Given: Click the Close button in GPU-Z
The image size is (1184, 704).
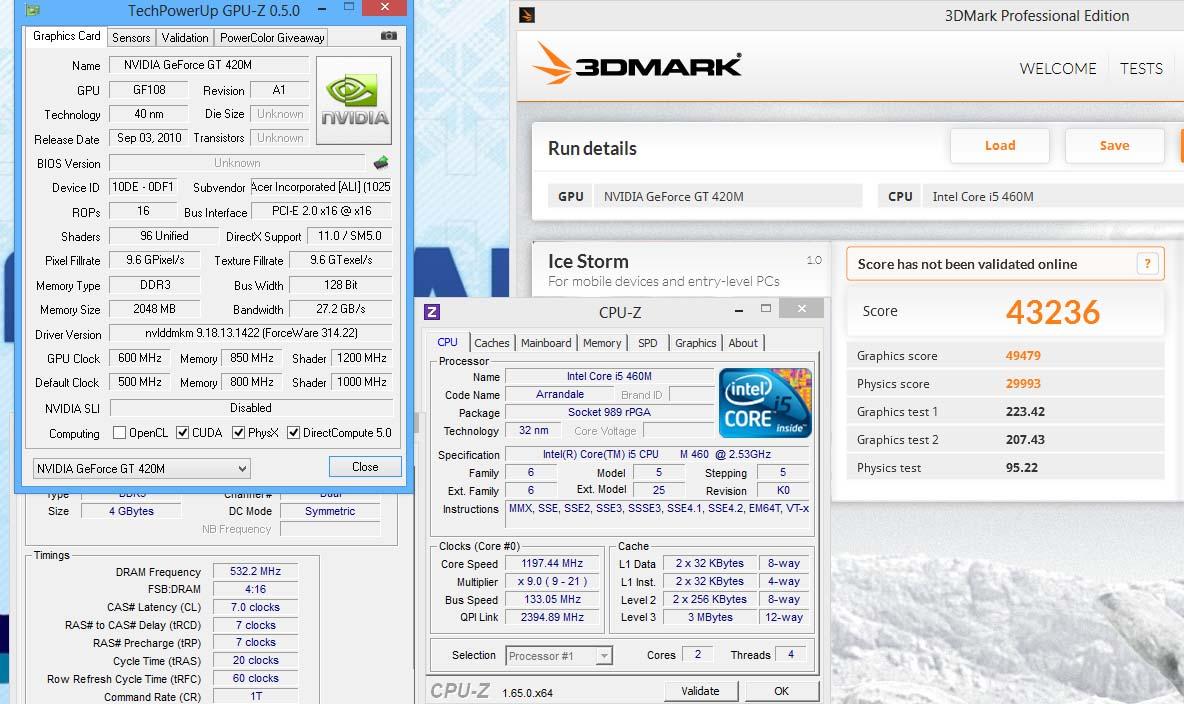Looking at the screenshot, I should pos(365,467).
